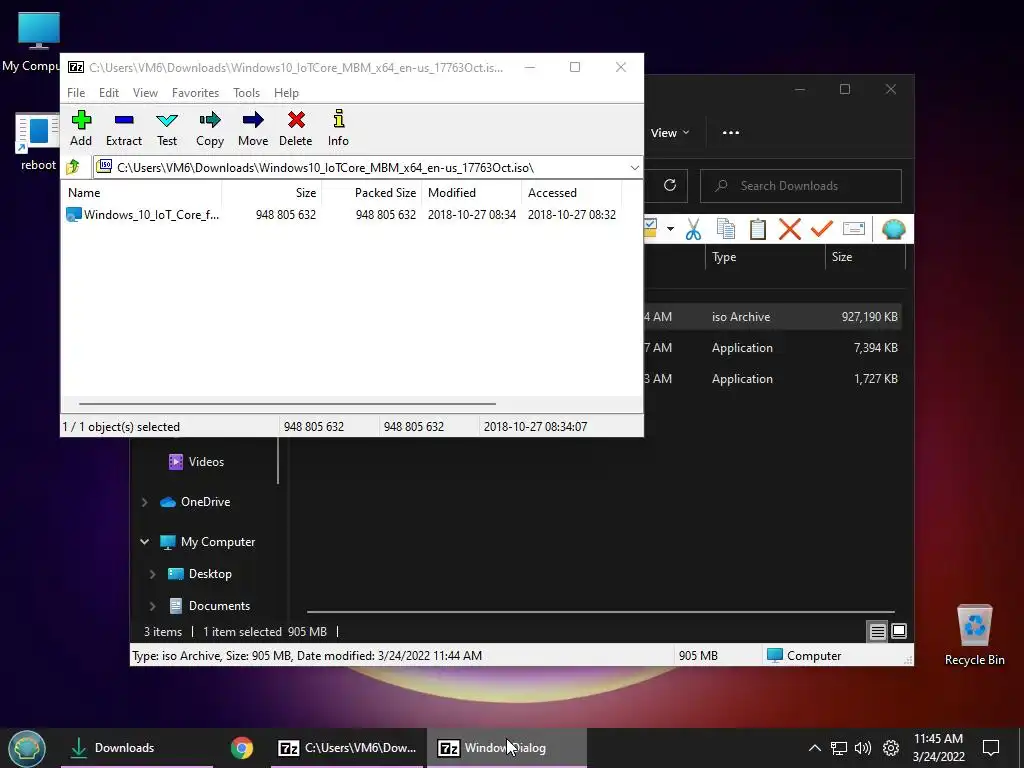Open the Favorites menu
This screenshot has width=1024, height=768.
tap(195, 93)
